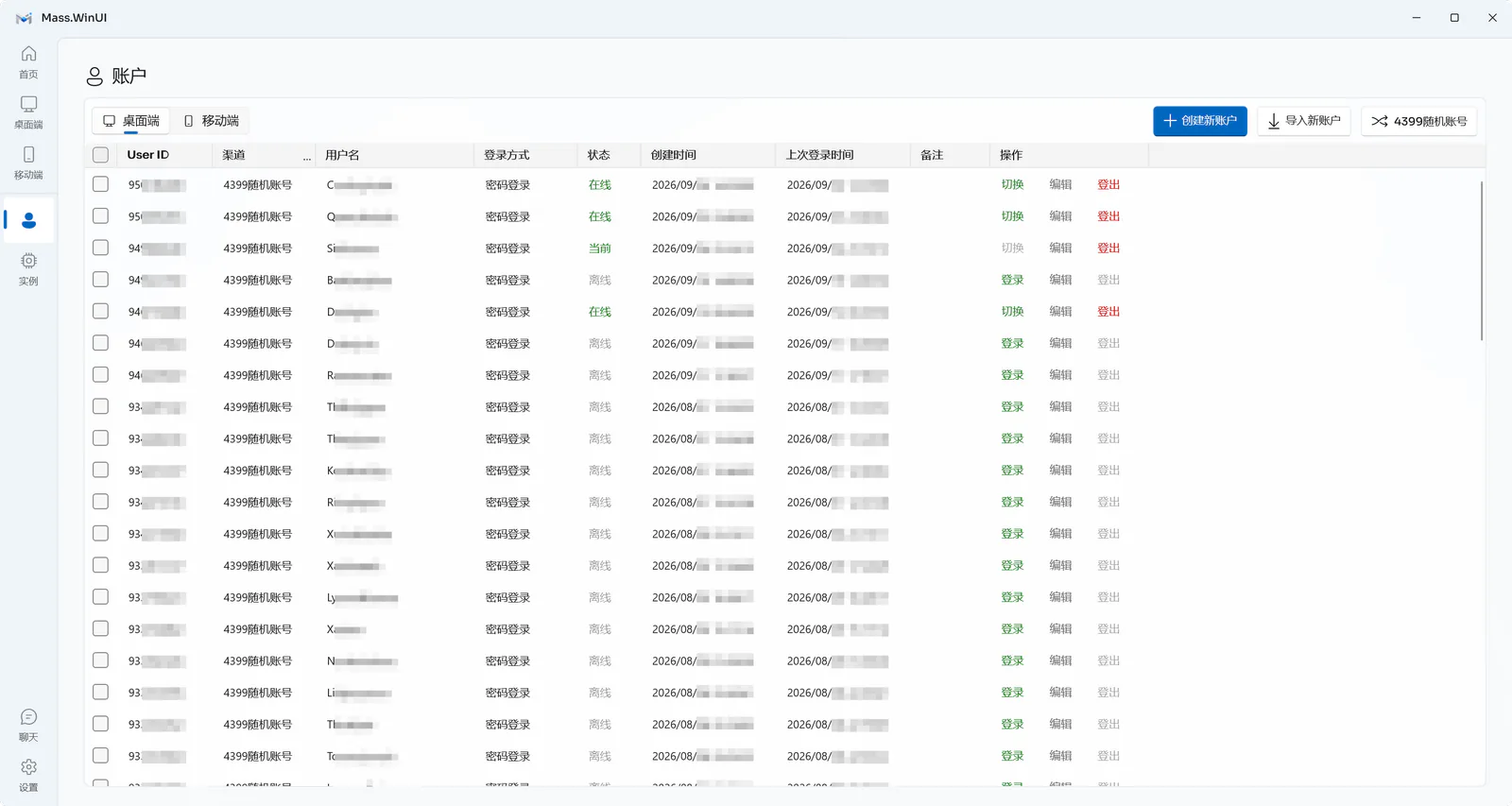This screenshot has height=806, width=1512.
Task: Select the 账户 person icon in the sidebar
Action: coord(28,220)
